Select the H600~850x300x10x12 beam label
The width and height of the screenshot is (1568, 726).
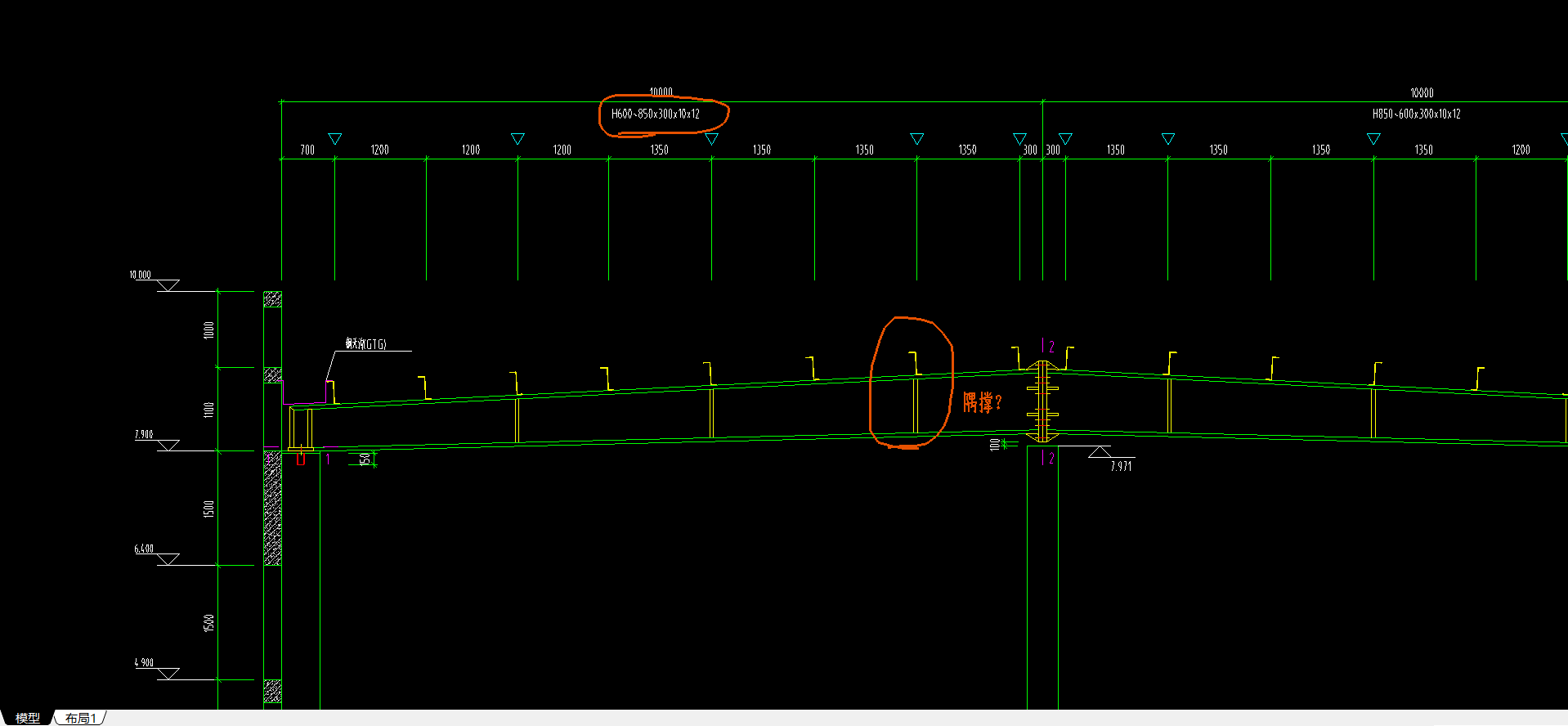pyautogui.click(x=656, y=114)
